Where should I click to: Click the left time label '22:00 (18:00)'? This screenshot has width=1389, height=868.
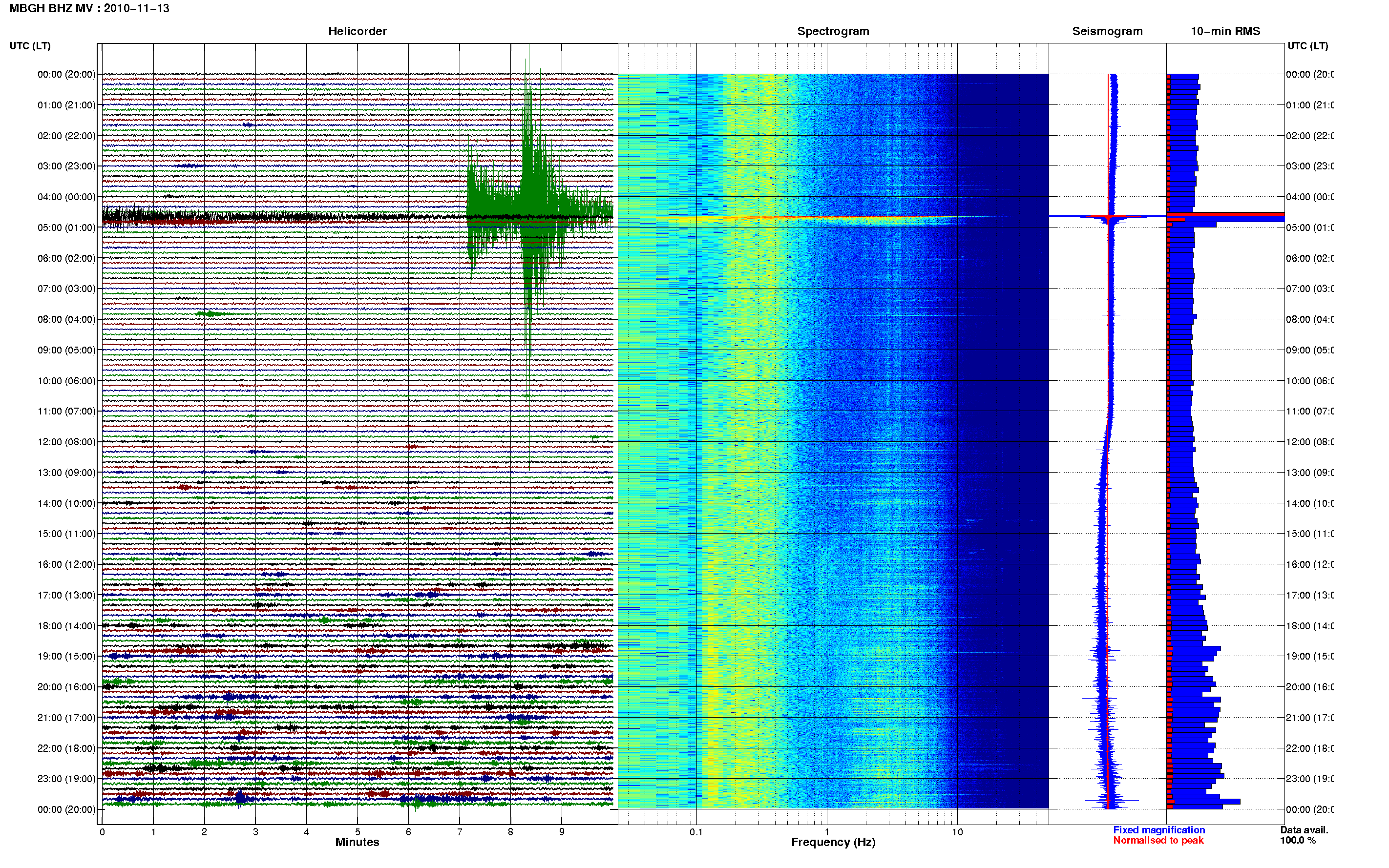[66, 748]
